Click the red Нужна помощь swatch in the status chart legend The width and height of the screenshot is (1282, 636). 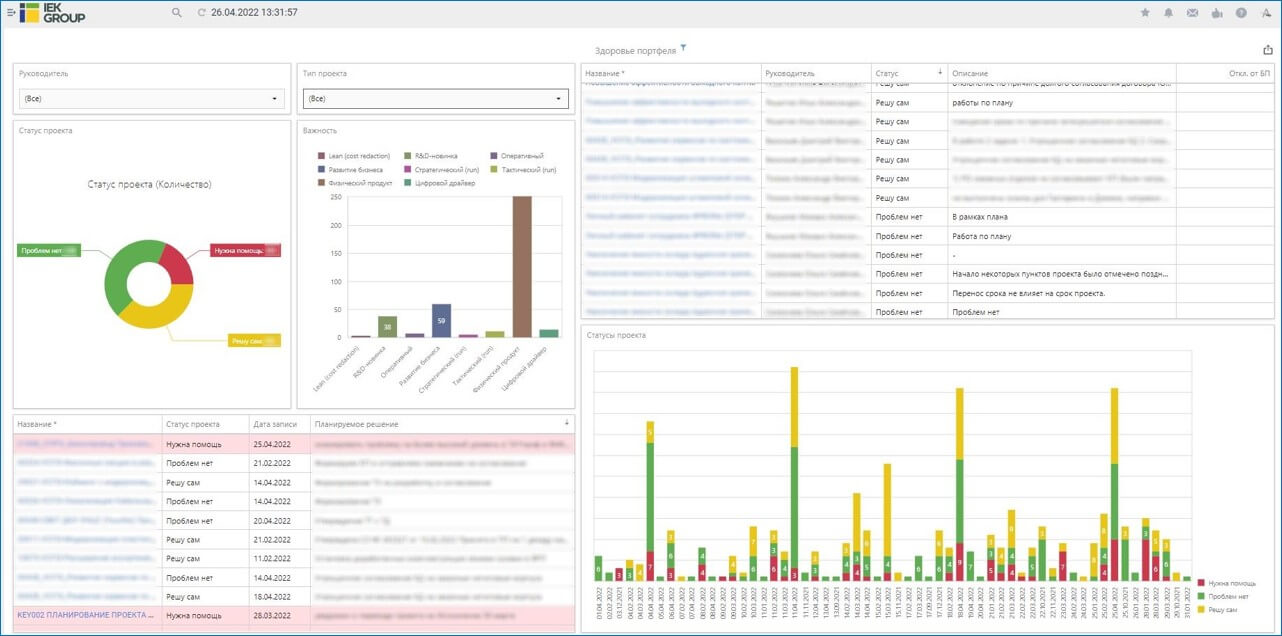(1203, 583)
